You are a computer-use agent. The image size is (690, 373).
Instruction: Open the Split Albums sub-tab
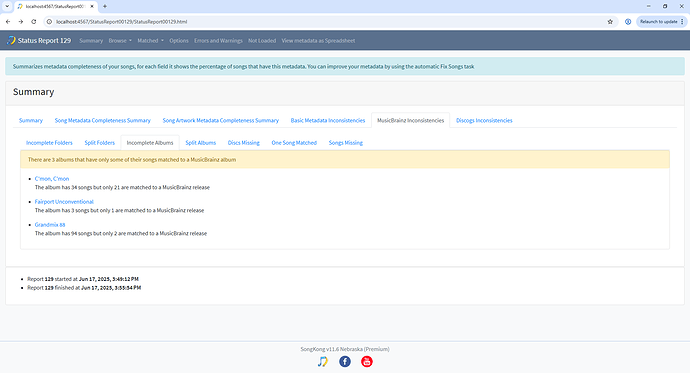(201, 143)
